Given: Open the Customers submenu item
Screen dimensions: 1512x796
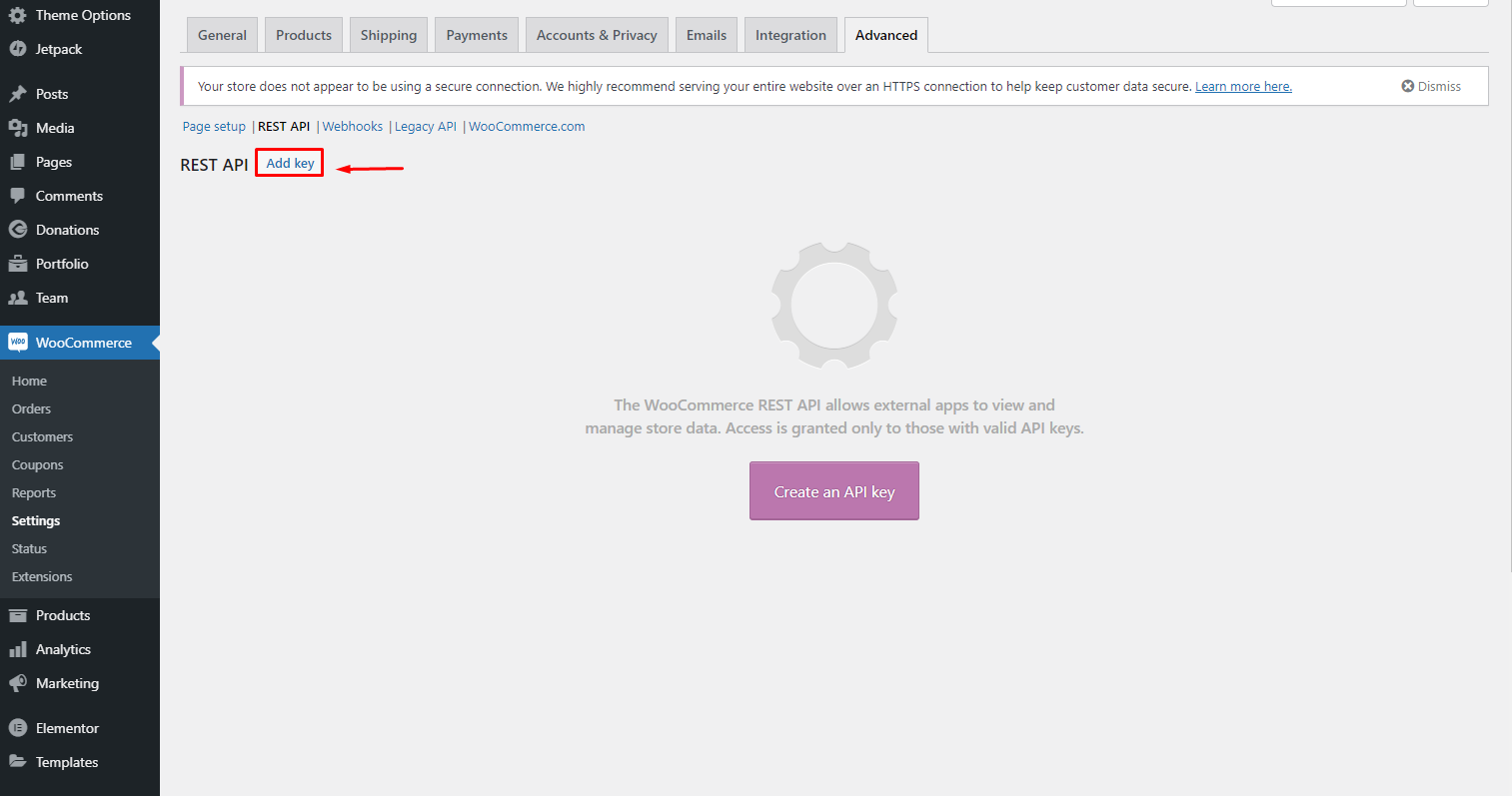Looking at the screenshot, I should pyautogui.click(x=80, y=437).
